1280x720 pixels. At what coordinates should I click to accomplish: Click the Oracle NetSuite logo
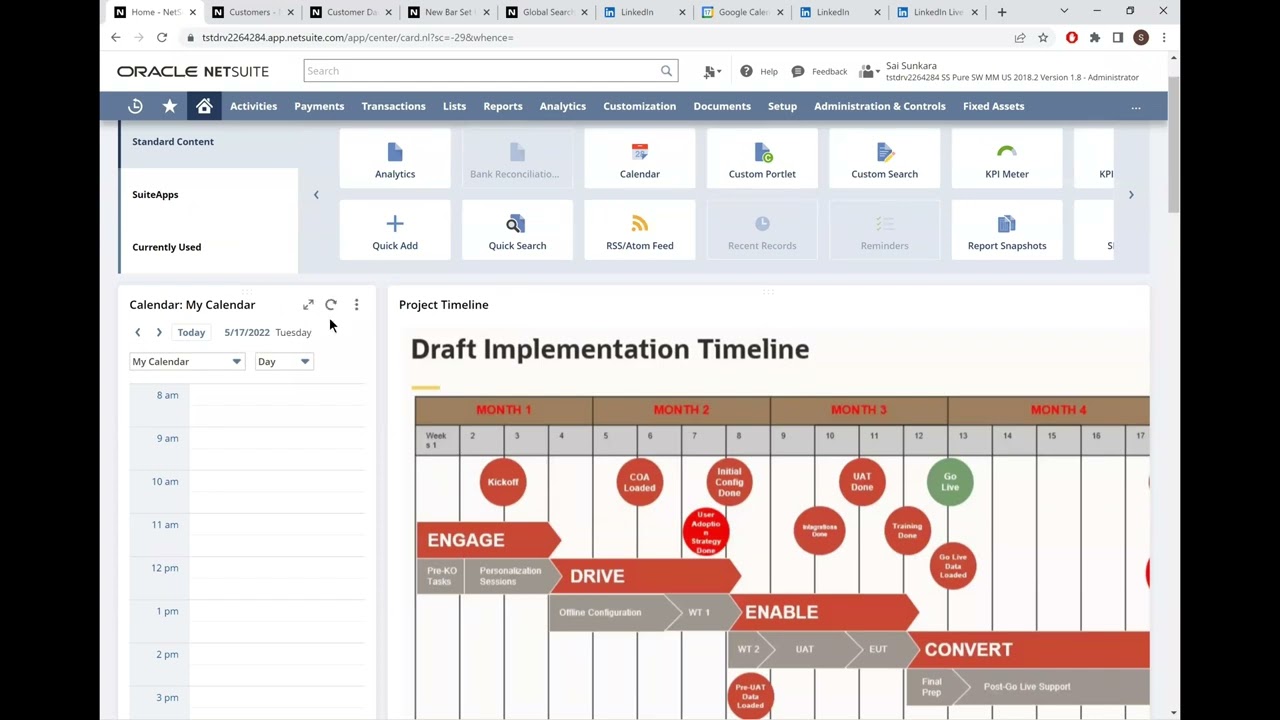(193, 71)
